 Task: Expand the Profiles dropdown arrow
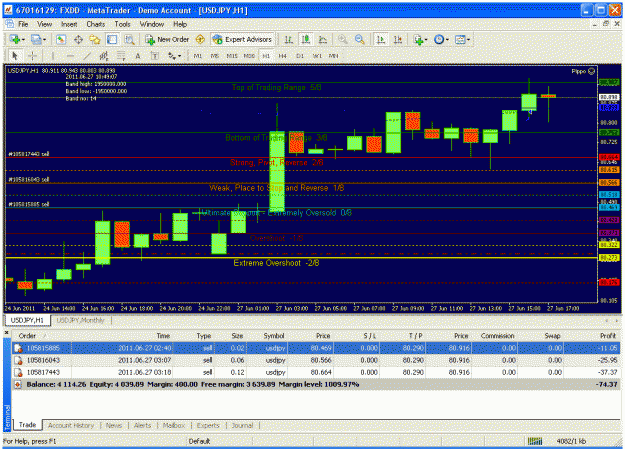pyautogui.click(x=44, y=39)
